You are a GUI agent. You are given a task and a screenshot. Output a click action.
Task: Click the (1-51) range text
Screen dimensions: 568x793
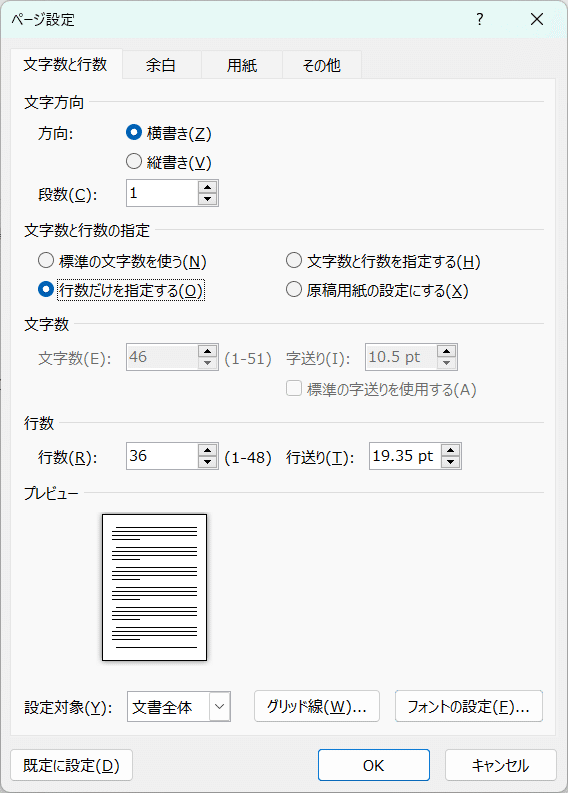(248, 359)
